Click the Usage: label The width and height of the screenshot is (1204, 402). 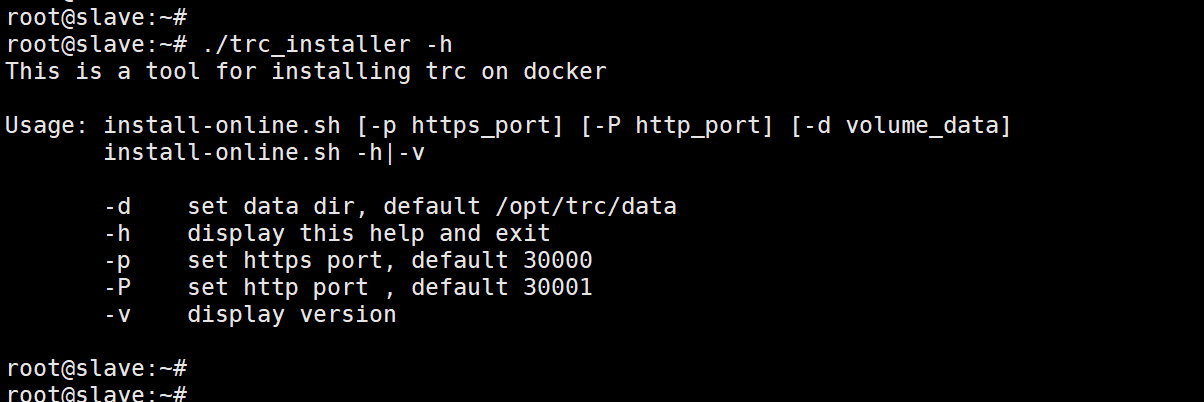click(x=47, y=125)
